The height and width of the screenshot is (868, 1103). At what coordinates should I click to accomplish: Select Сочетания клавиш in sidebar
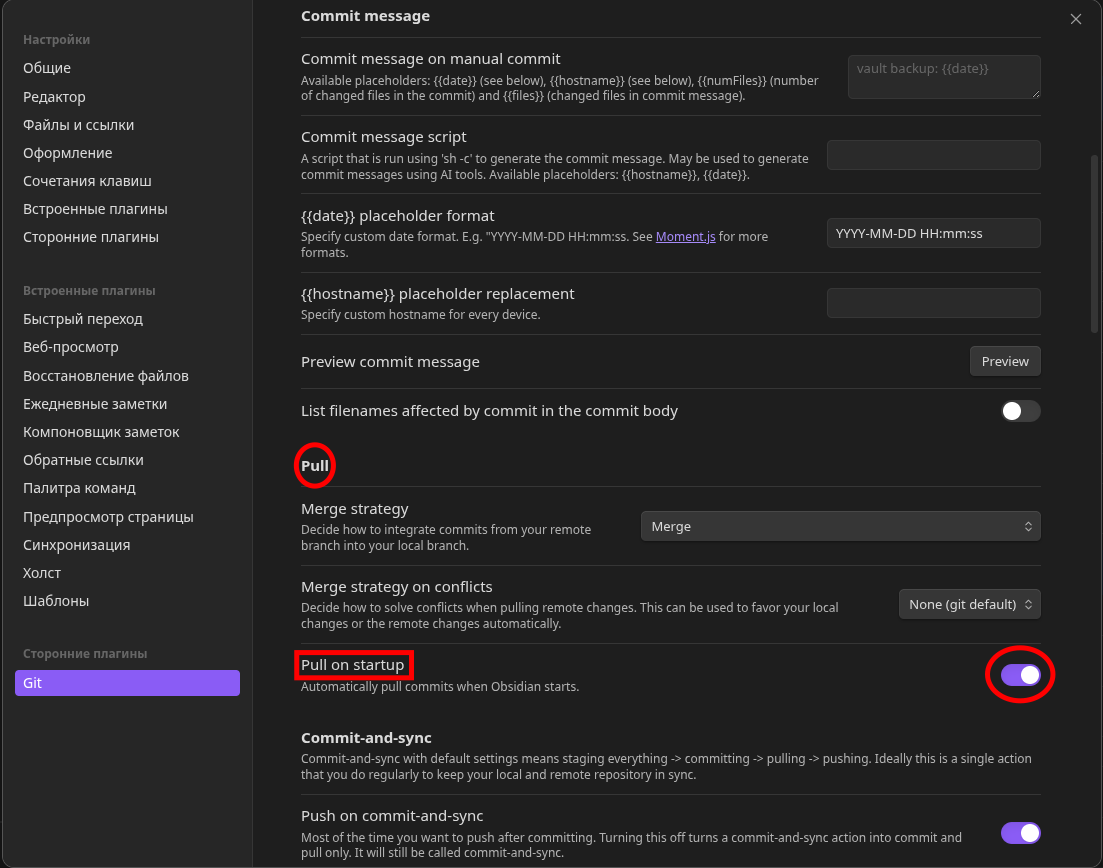click(x=87, y=181)
